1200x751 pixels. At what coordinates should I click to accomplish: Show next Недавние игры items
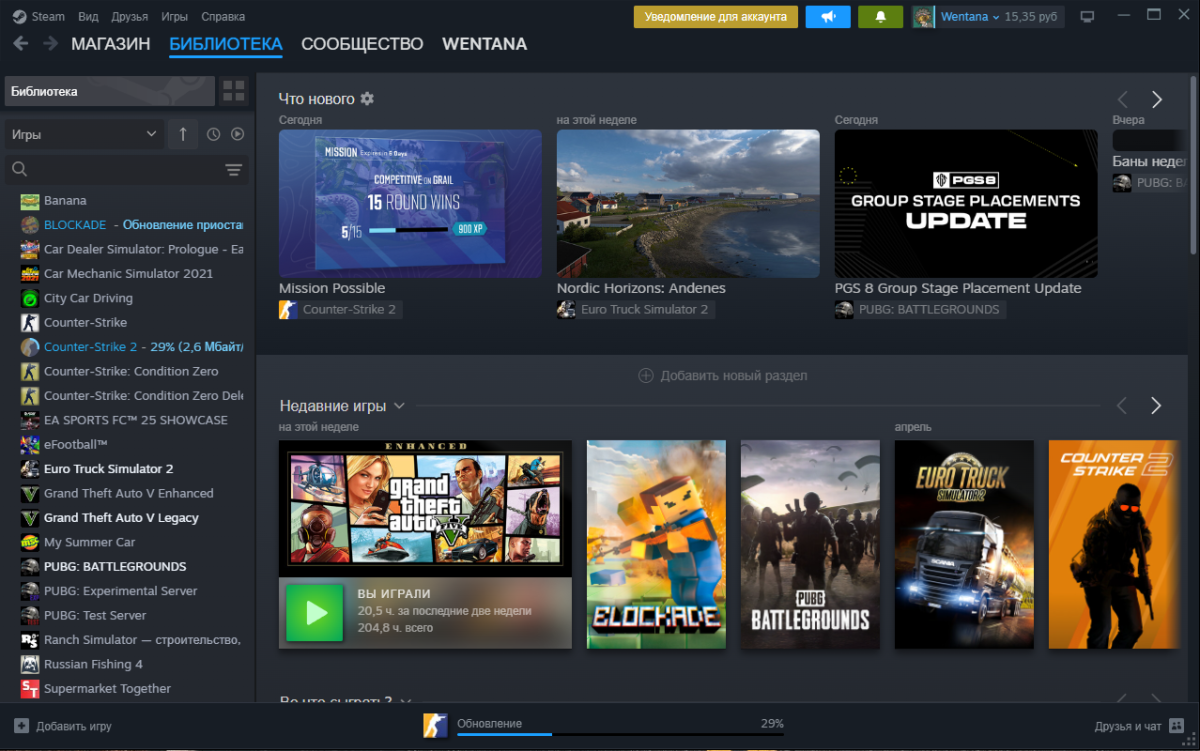(1157, 406)
